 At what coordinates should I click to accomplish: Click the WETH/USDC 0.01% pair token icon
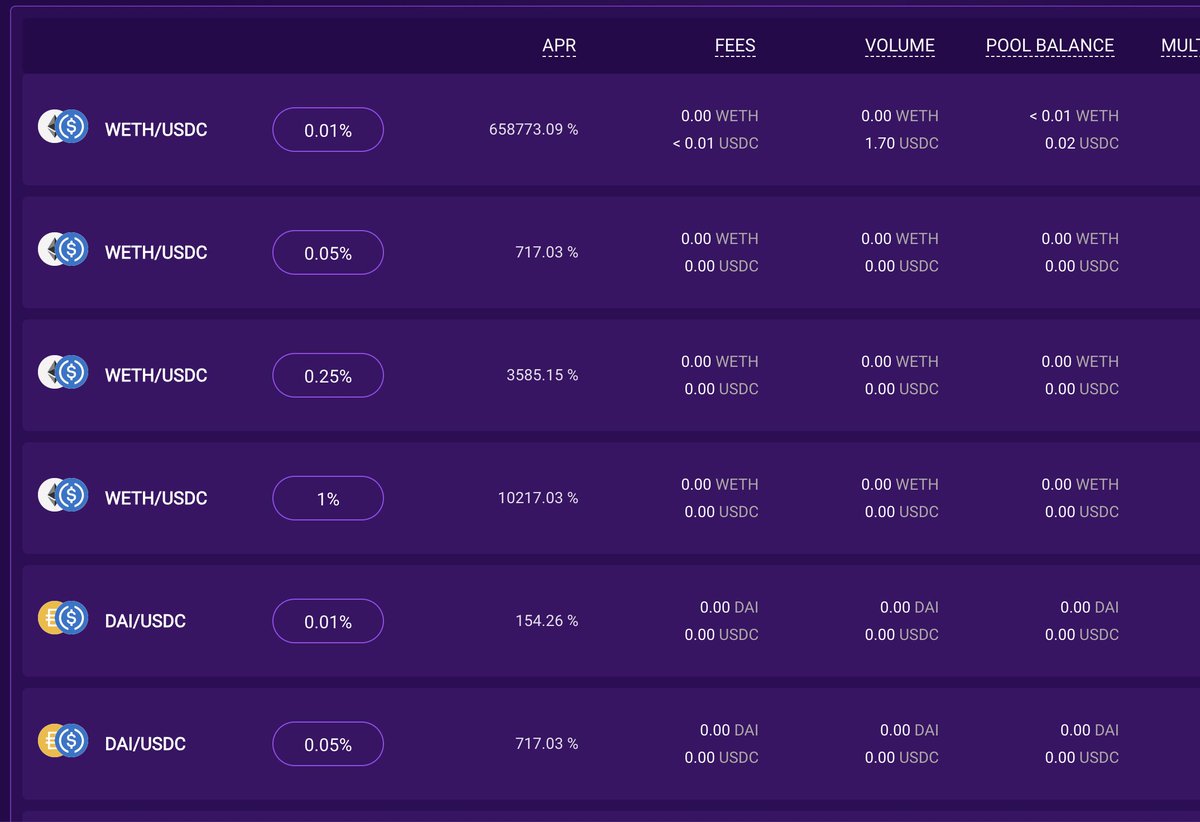(63, 126)
